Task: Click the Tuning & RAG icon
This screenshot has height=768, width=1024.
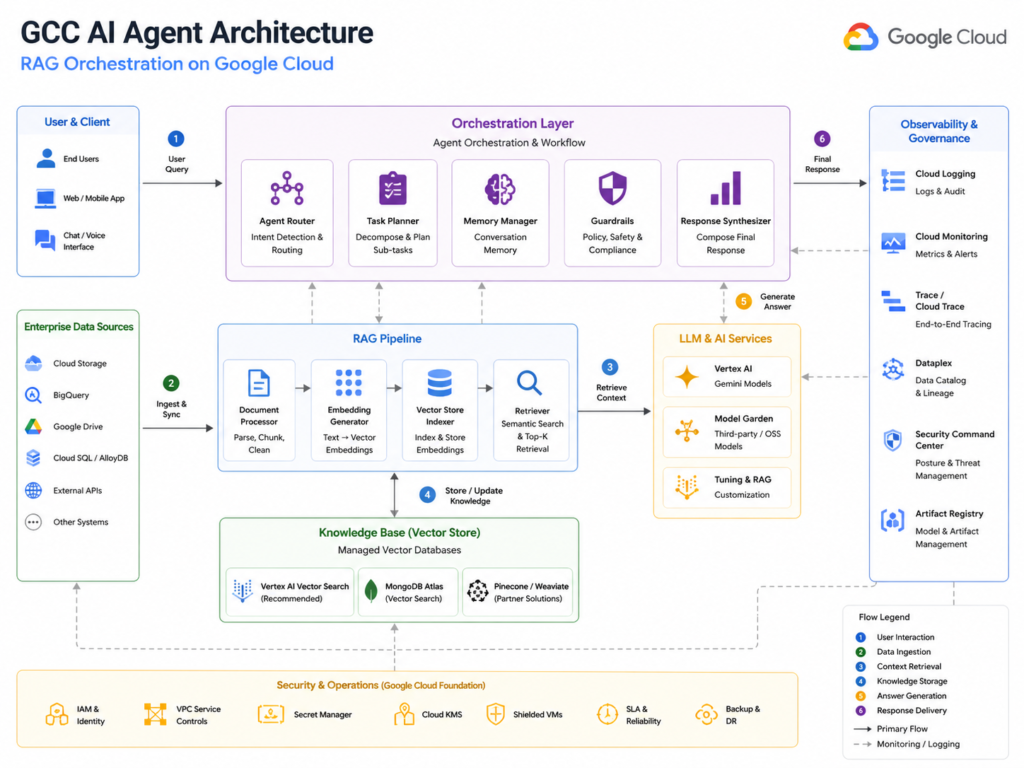Action: pos(686,487)
